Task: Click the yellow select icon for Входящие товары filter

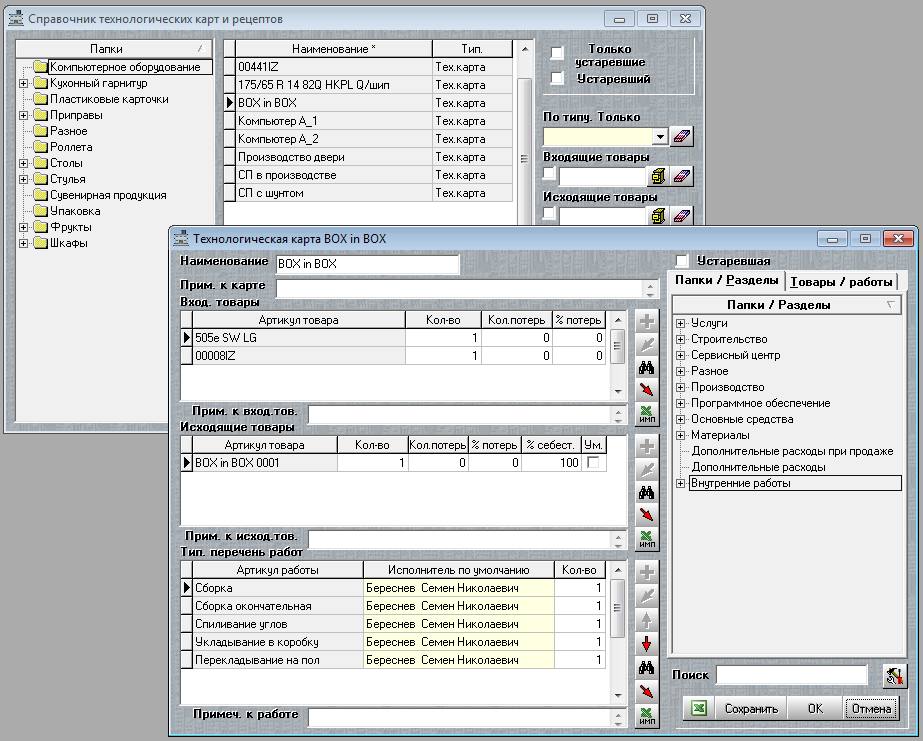Action: (658, 176)
